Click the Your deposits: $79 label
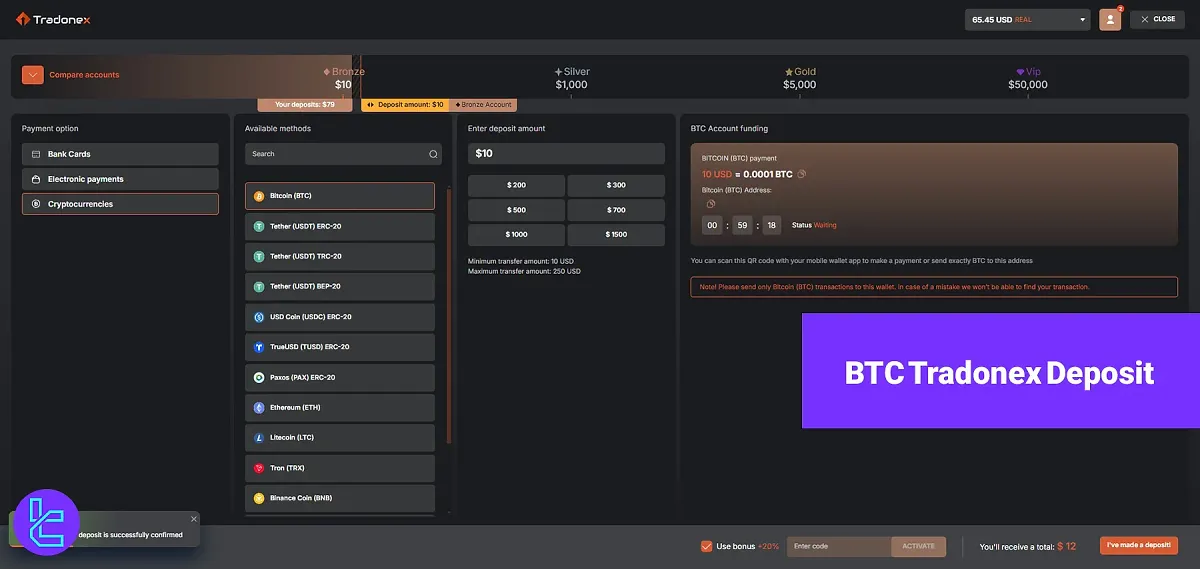Screen dimensions: 1200x569 305,104
